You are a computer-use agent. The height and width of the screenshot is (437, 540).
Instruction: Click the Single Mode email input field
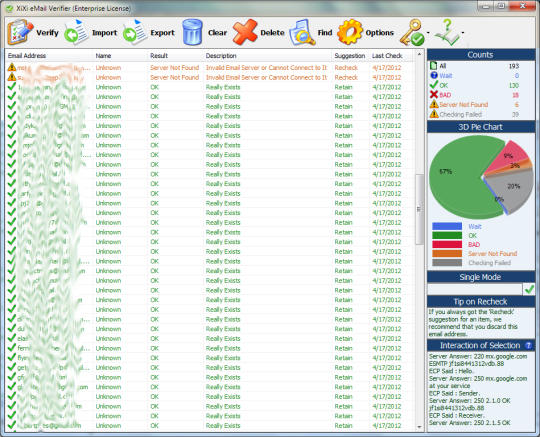(x=475, y=289)
